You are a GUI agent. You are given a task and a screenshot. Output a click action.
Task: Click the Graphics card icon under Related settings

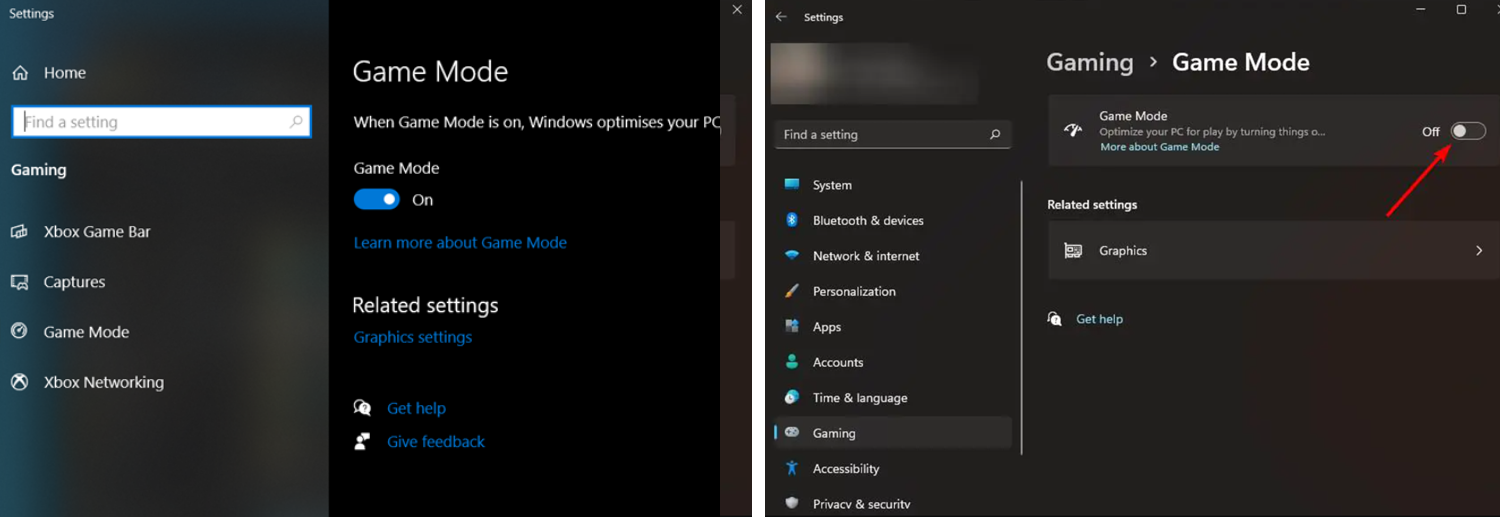tap(1073, 251)
